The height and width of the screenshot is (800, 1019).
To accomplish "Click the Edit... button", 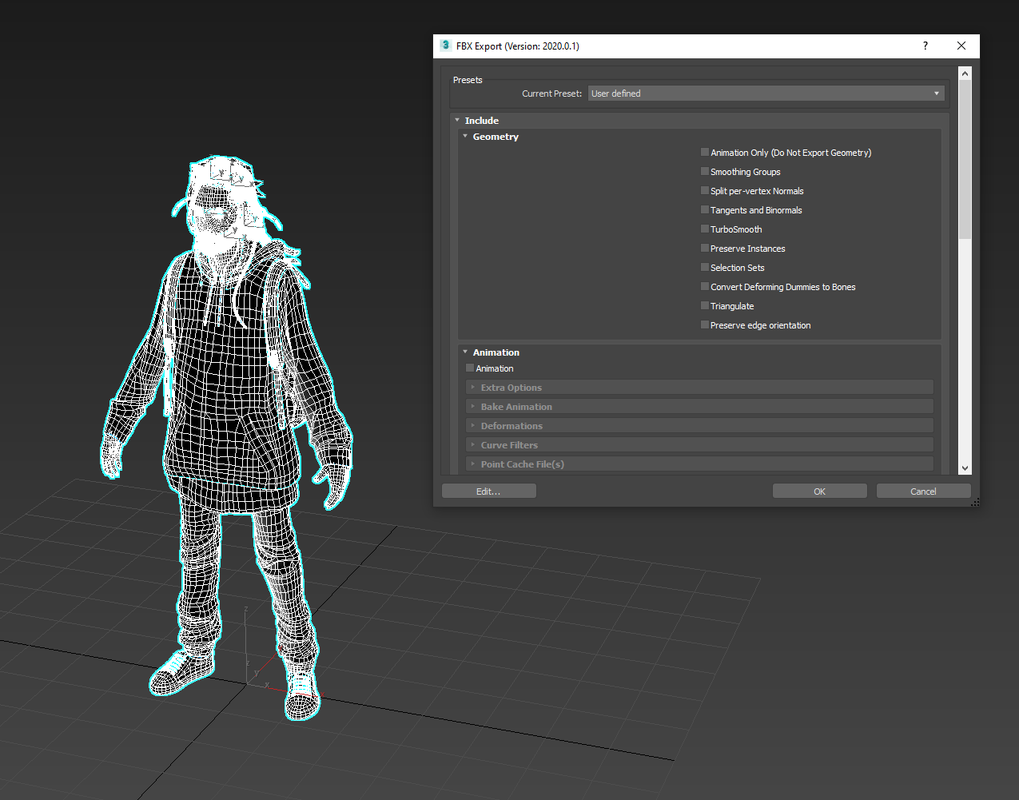I will 489,491.
